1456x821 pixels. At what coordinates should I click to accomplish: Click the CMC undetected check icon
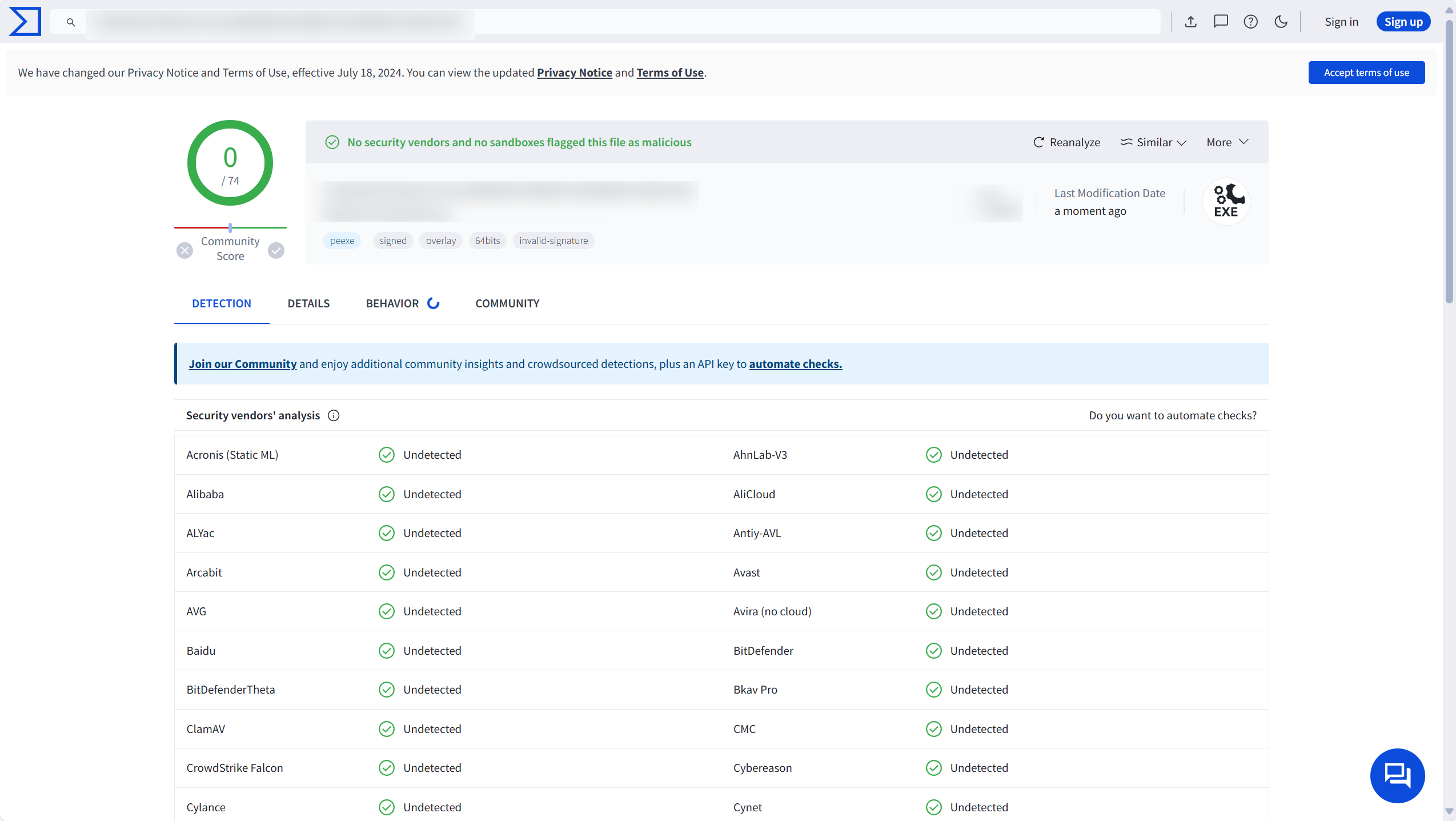(x=934, y=729)
